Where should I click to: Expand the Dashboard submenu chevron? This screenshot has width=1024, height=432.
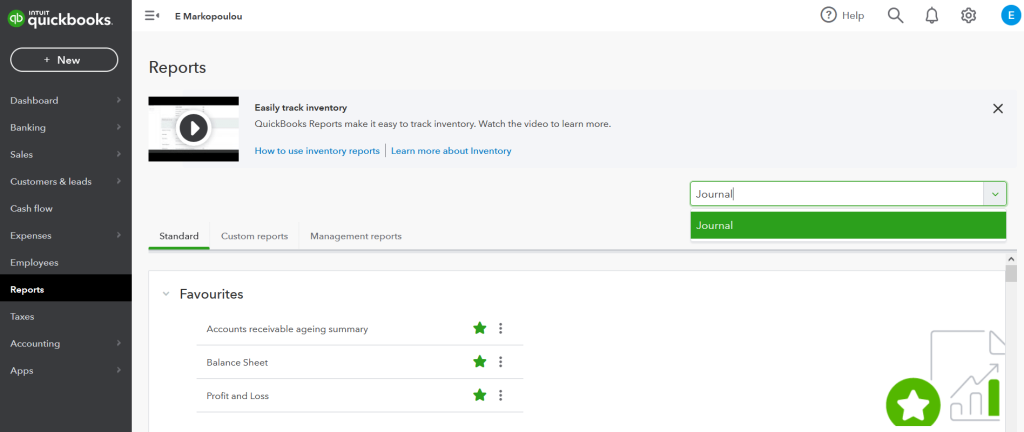(x=118, y=100)
